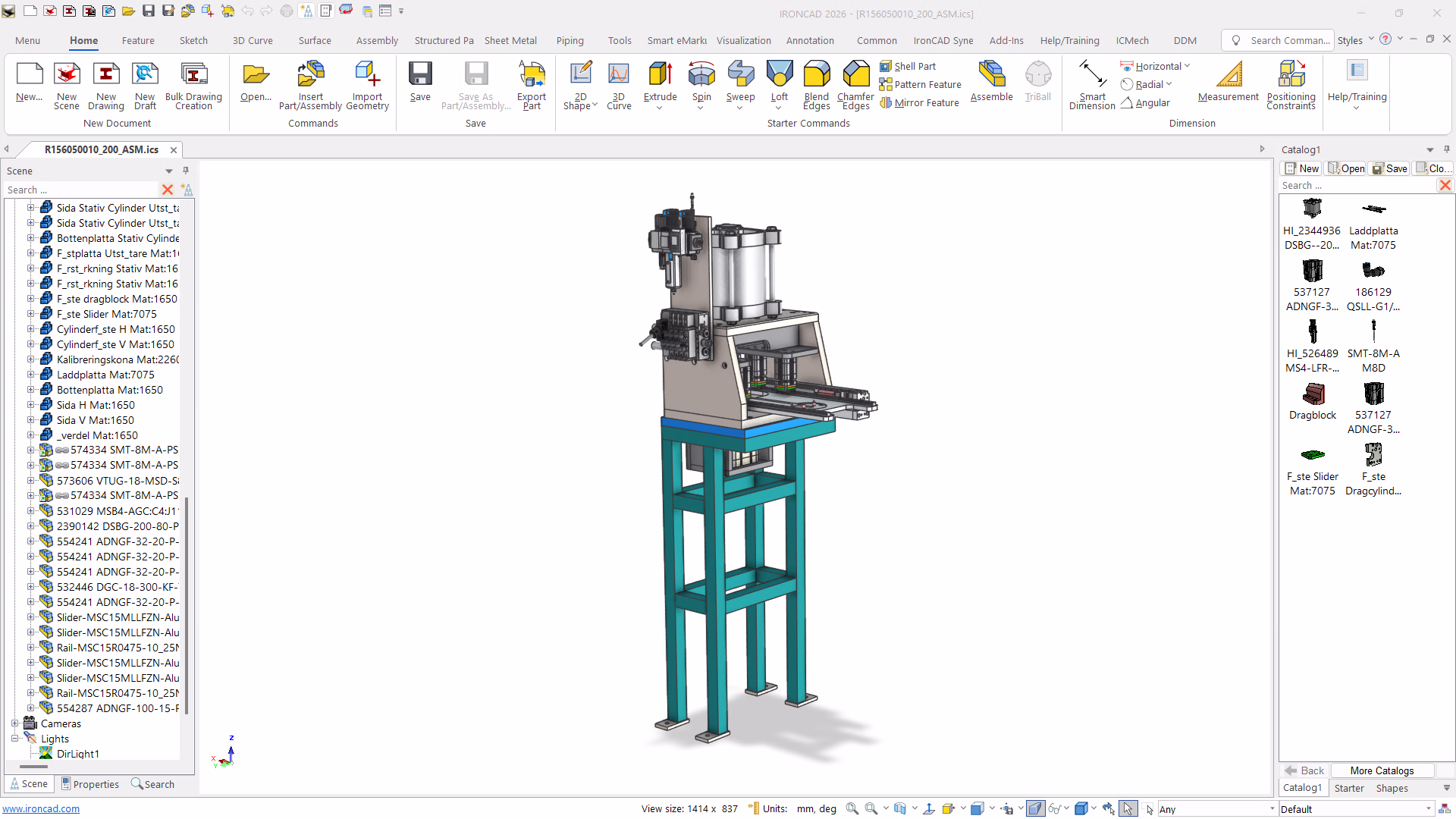Image resolution: width=1456 pixels, height=819 pixels.
Task: Switch to the Sheet Metal ribbon tab
Action: tap(510, 41)
